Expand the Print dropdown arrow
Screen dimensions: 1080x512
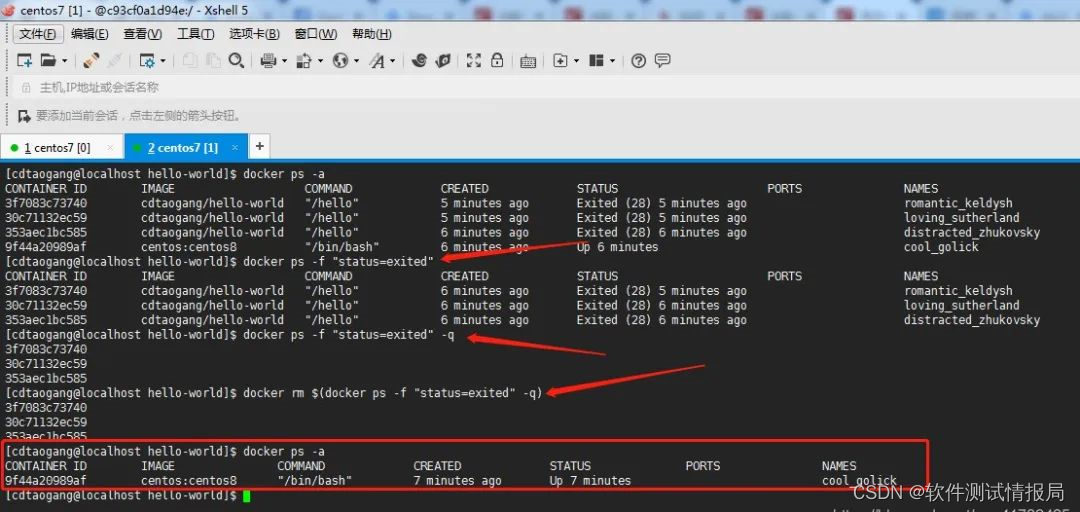[284, 61]
